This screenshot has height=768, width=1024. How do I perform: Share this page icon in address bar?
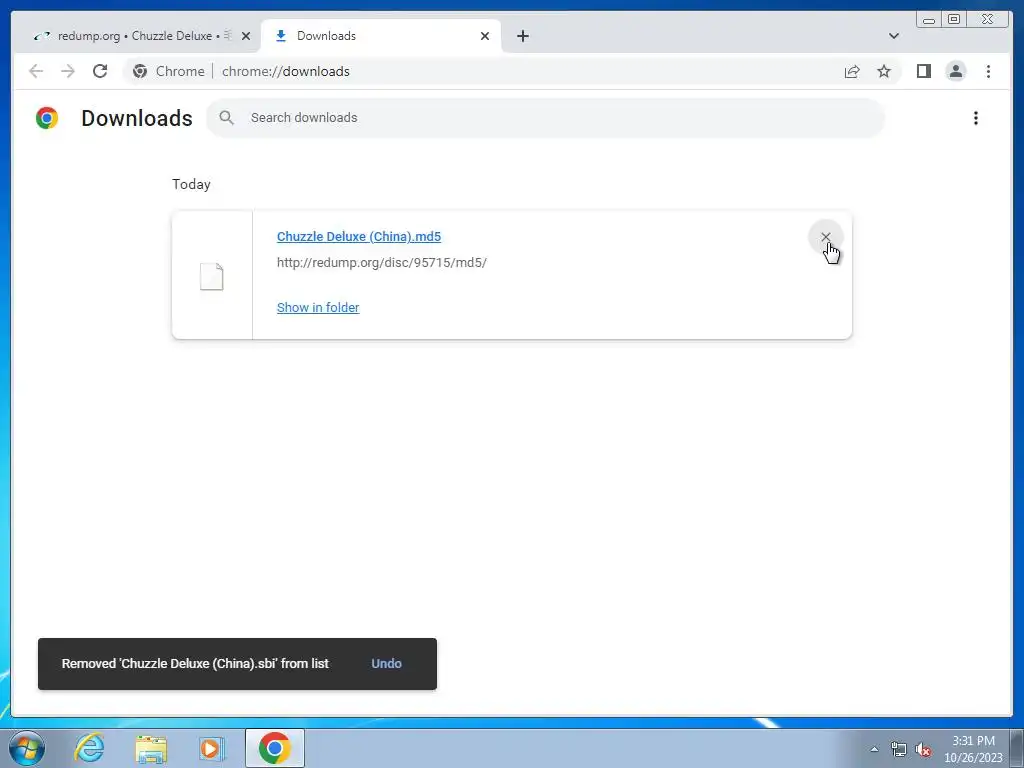pos(852,71)
